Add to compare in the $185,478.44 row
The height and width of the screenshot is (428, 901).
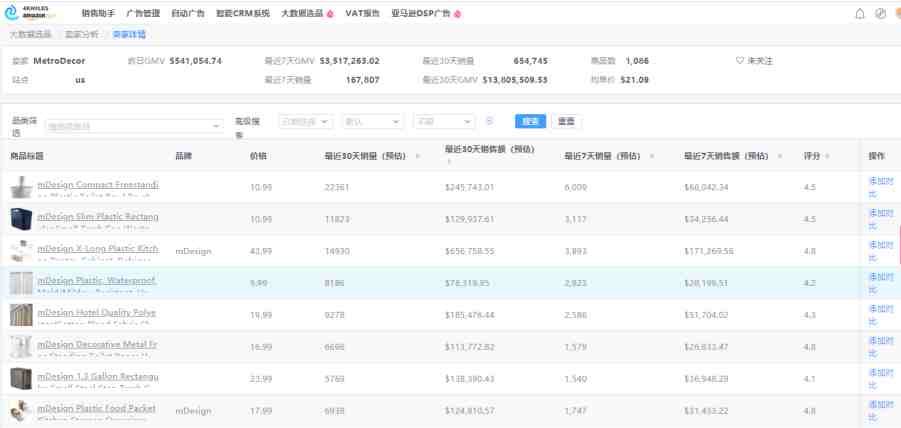click(x=881, y=315)
